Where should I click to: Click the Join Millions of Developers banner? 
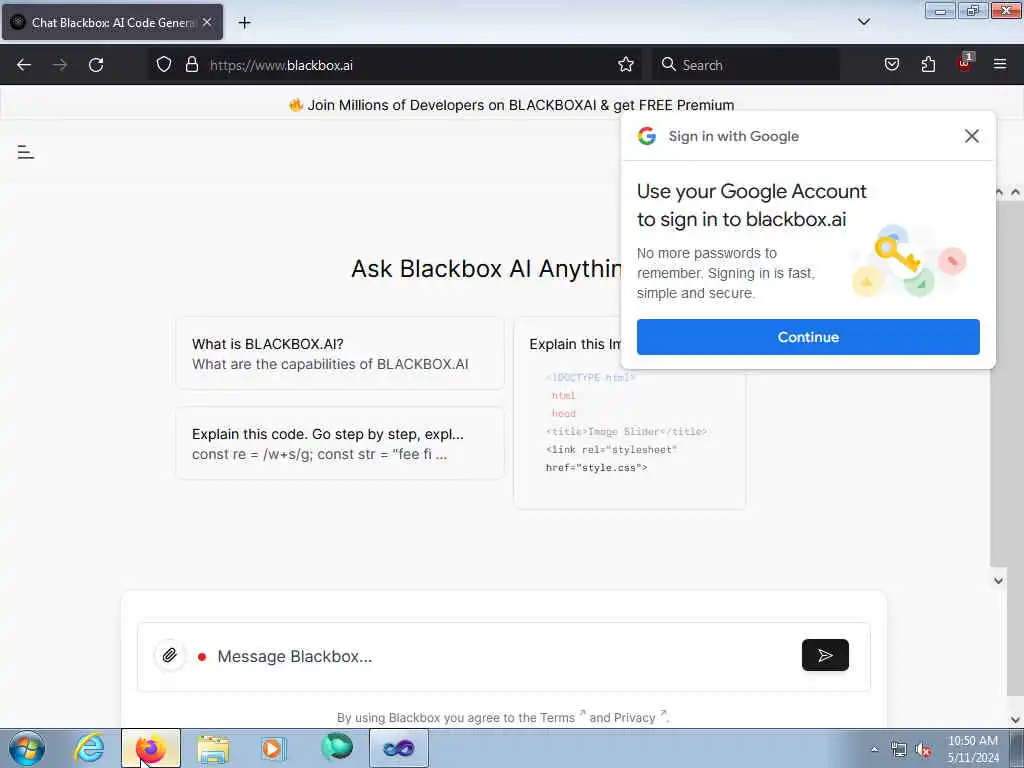coord(511,105)
